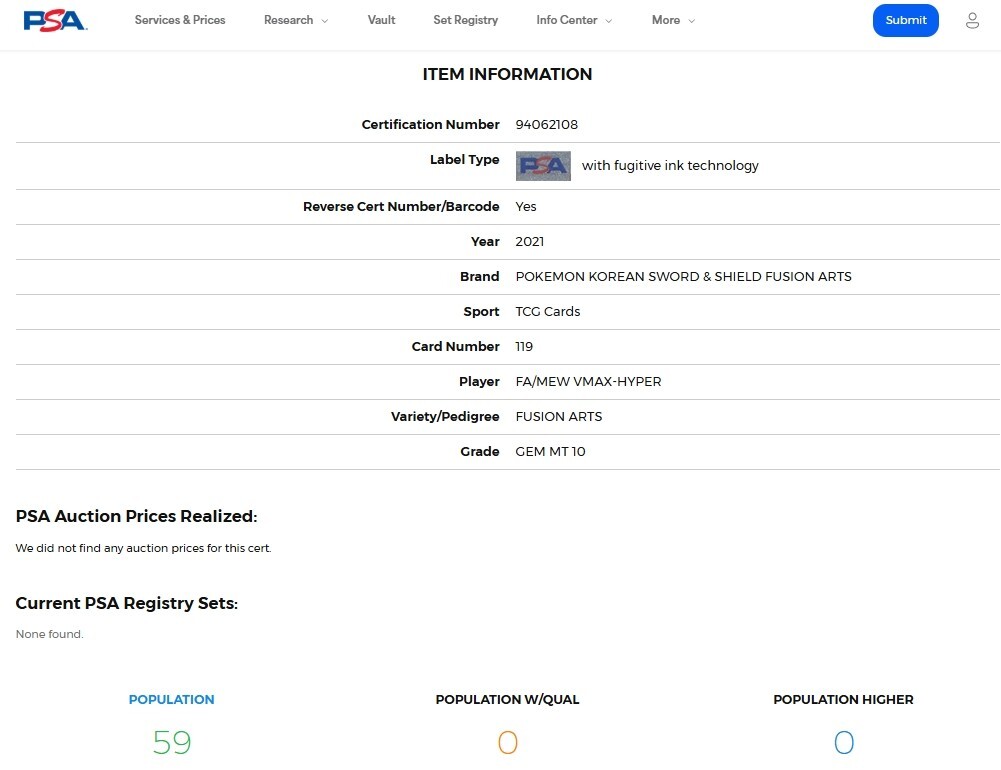Viewport: 1001px width, 770px height.
Task: Click the population count 59
Action: tap(172, 742)
